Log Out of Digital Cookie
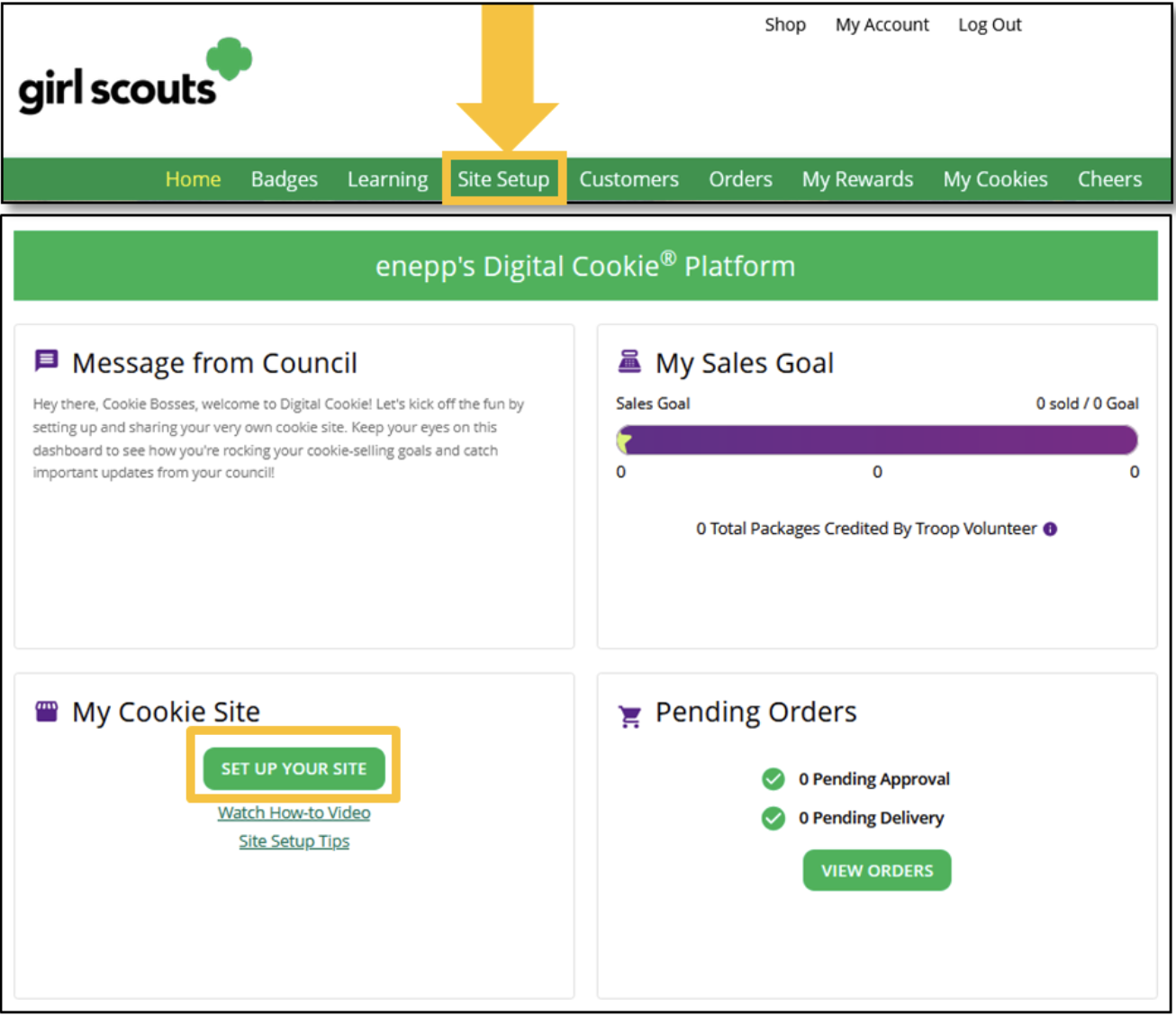This screenshot has width=1176, height=1016. (x=989, y=24)
